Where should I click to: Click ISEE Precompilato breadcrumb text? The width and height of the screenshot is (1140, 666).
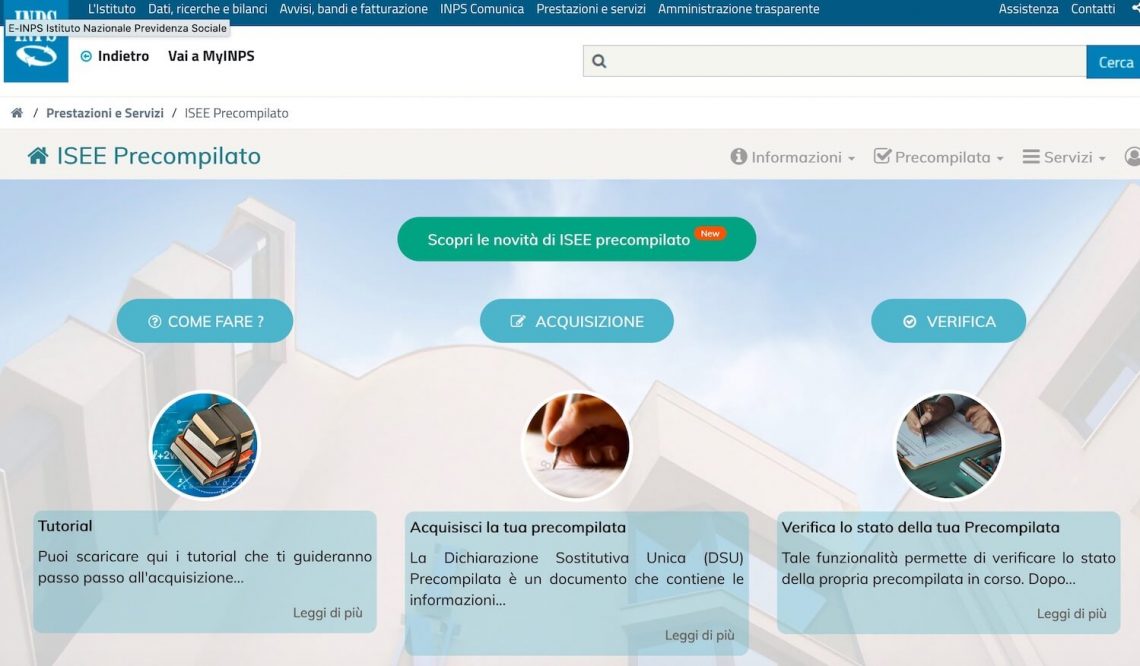pos(236,113)
